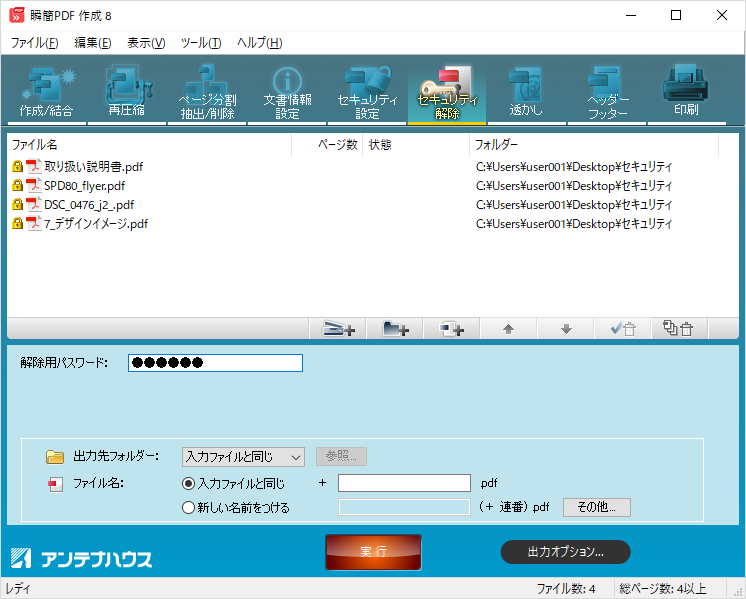Move selected file up with arrow
Image resolution: width=746 pixels, height=599 pixels.
(508, 329)
